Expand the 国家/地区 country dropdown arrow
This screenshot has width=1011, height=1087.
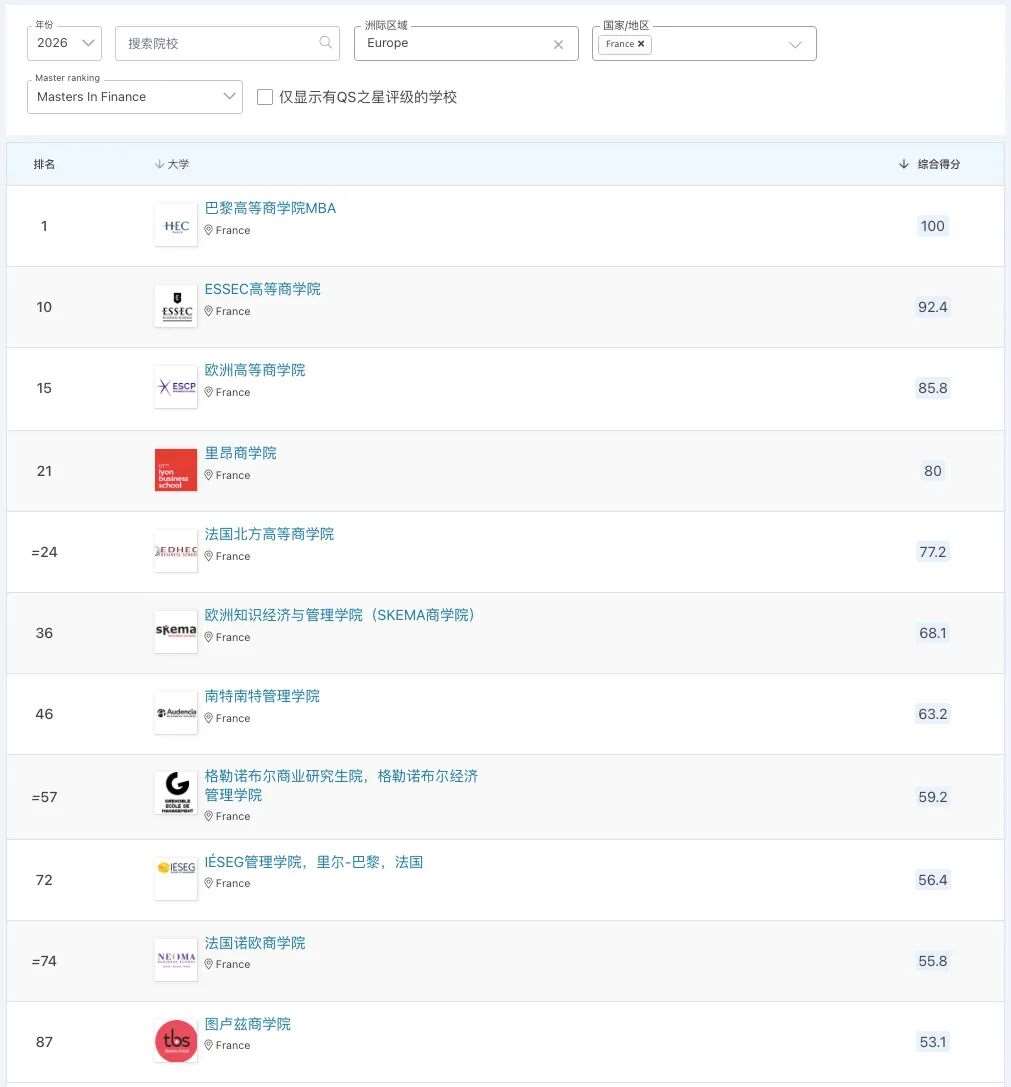pyautogui.click(x=795, y=44)
